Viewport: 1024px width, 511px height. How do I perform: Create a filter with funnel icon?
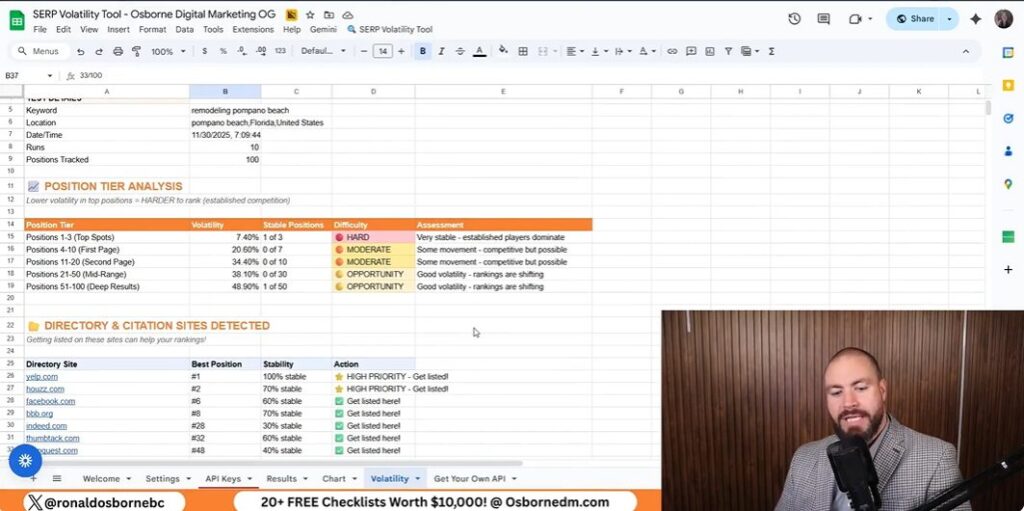tap(728, 51)
